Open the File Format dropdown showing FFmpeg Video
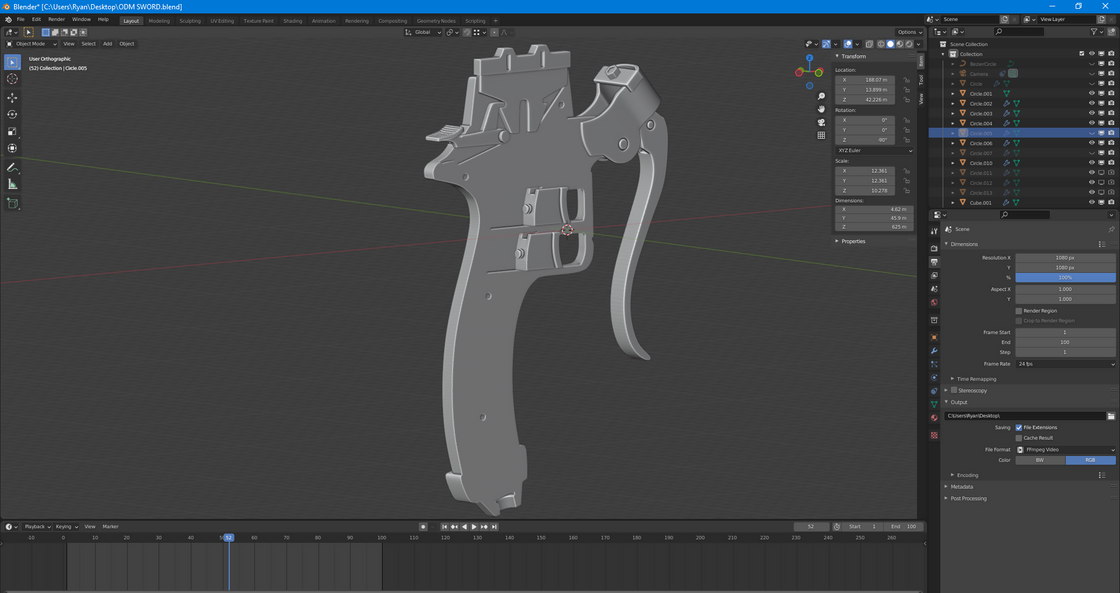Screen dimensions: 1120x593 (1065, 449)
